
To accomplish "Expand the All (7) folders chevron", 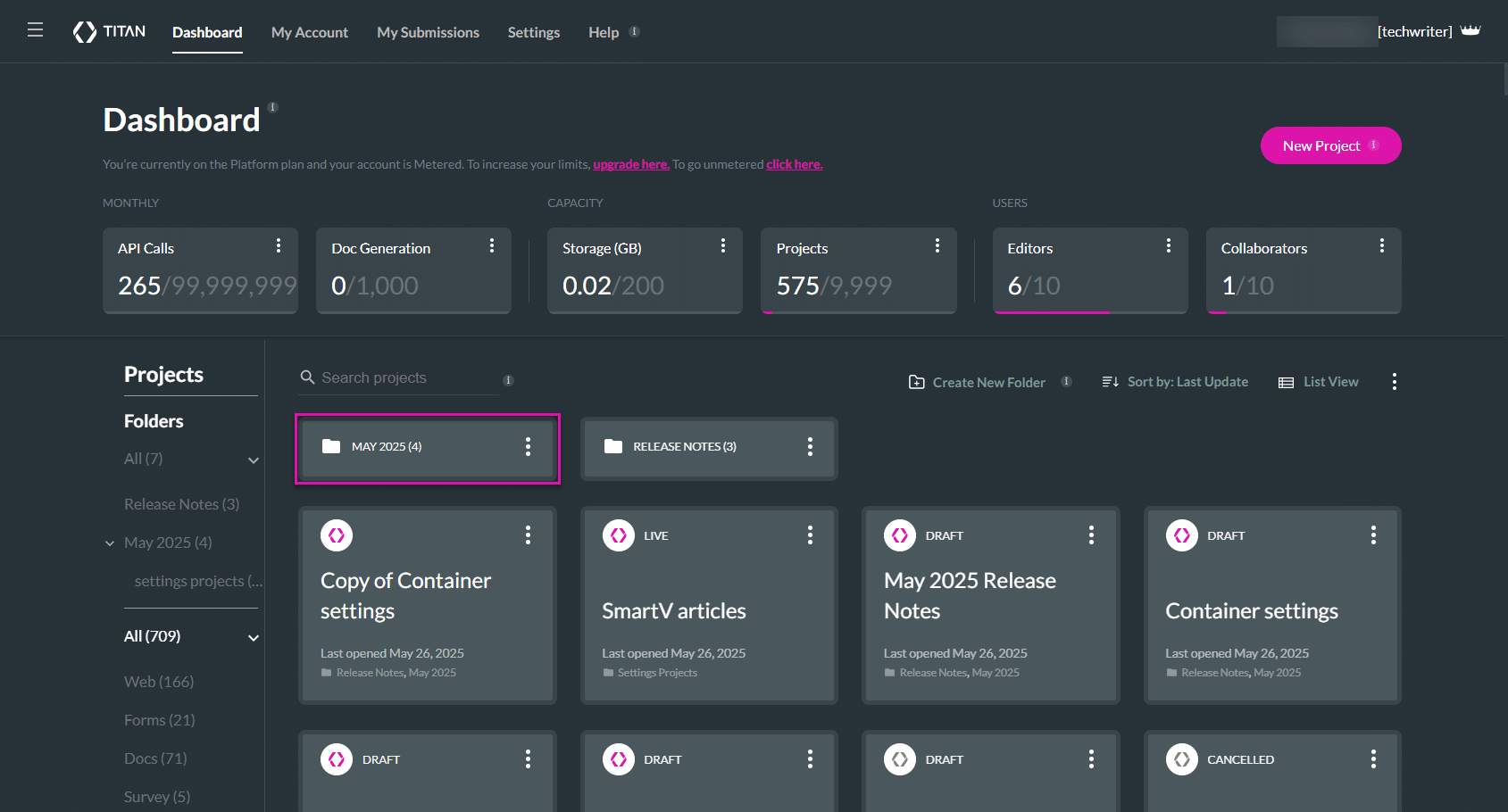I will click(254, 460).
